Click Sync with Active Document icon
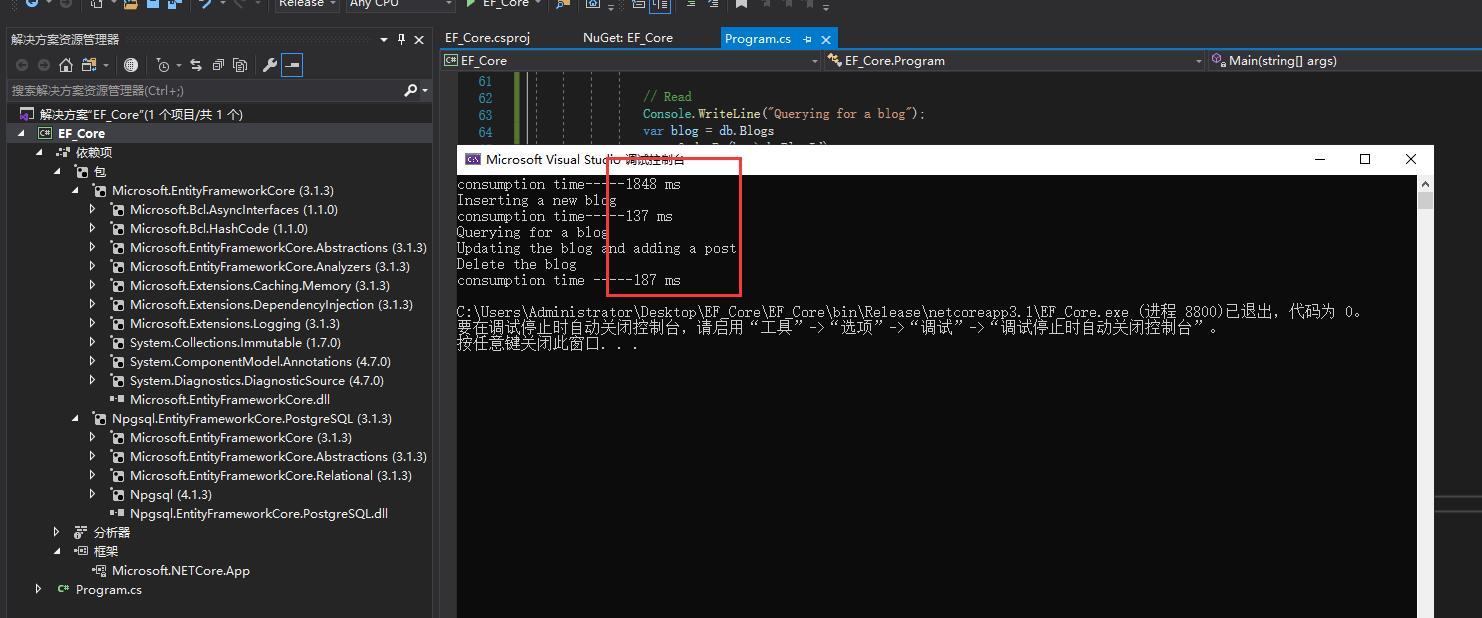The height and width of the screenshot is (618, 1482). coord(197,65)
